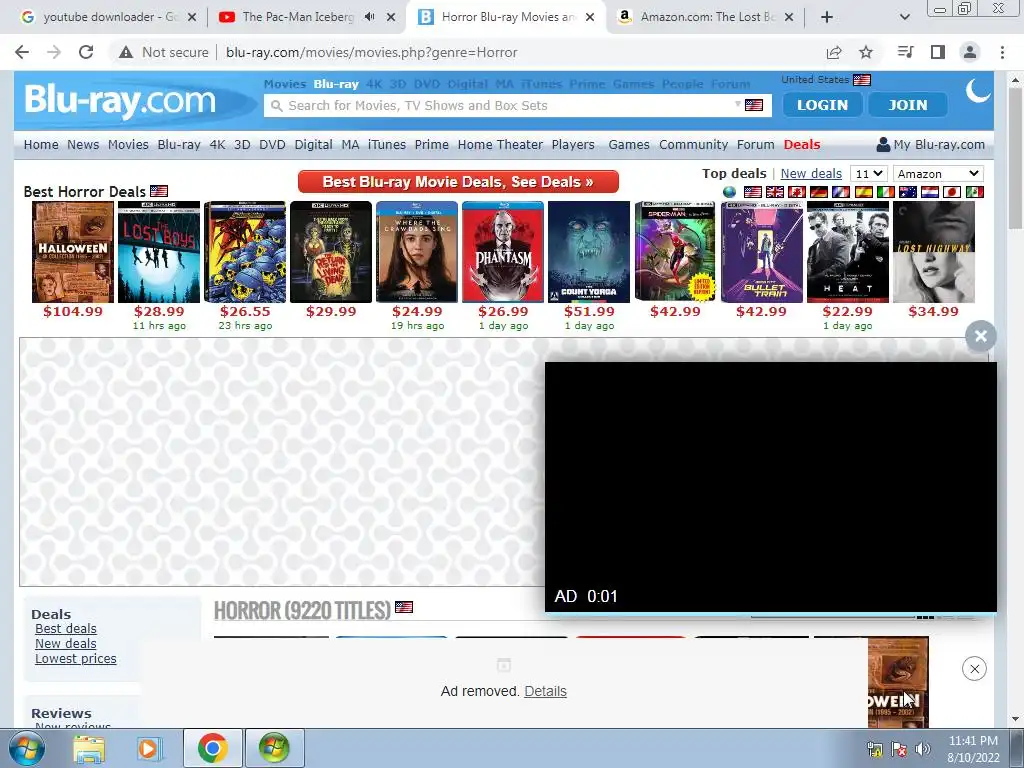This screenshot has height=768, width=1024.
Task: Open Bullet Train cover thumbnail
Action: (x=761, y=252)
